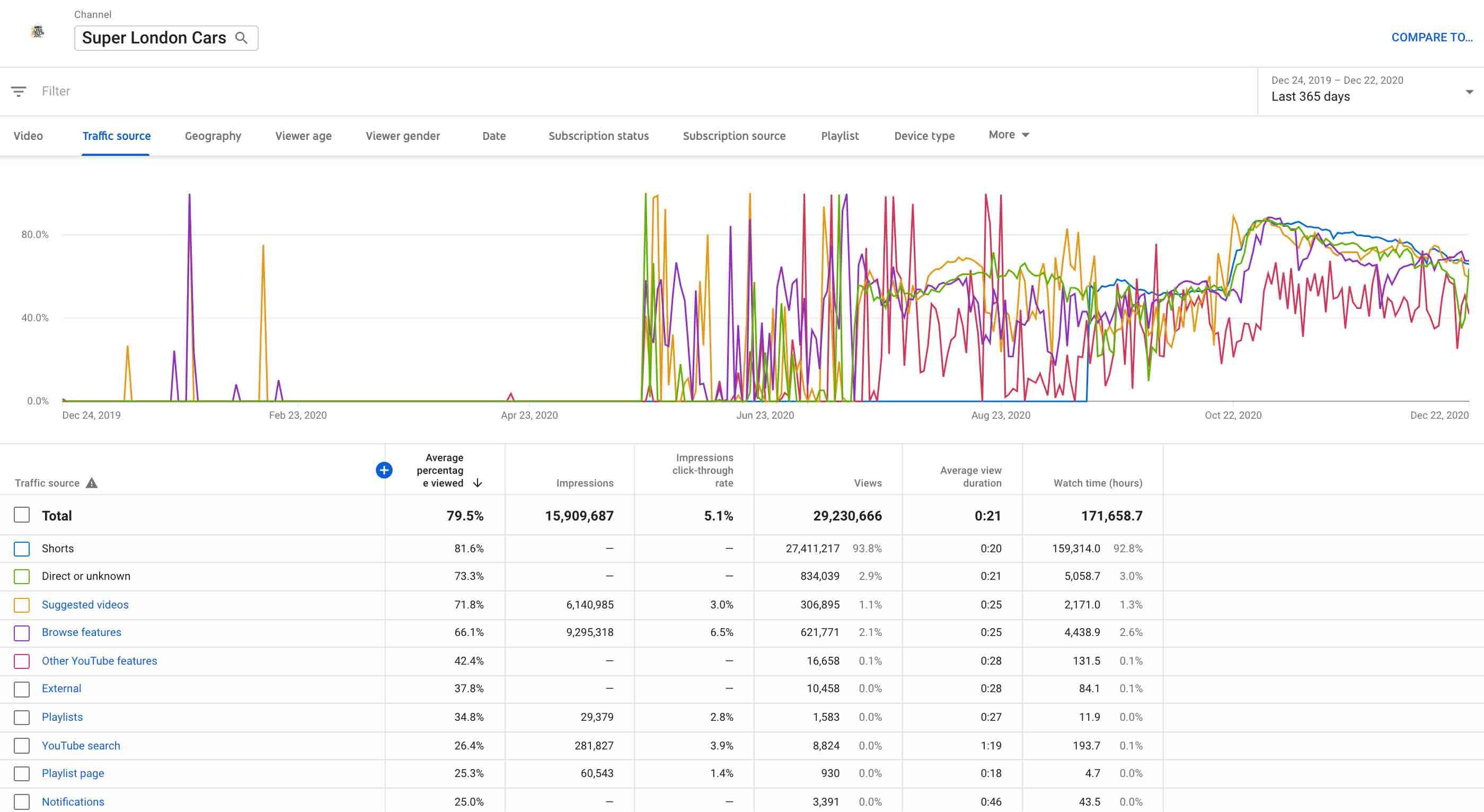Click COMPARE TO... button
Viewport: 1484px width, 812px height.
pyautogui.click(x=1432, y=38)
